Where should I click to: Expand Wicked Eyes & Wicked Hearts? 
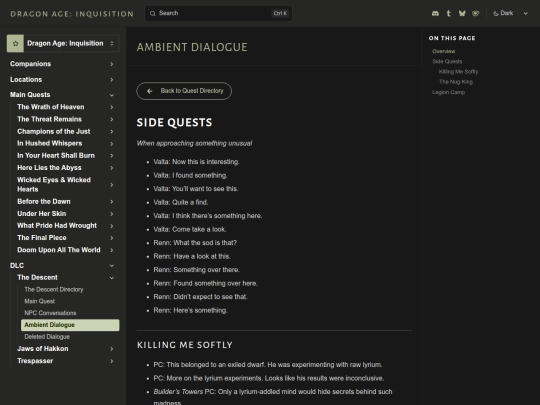point(65,185)
